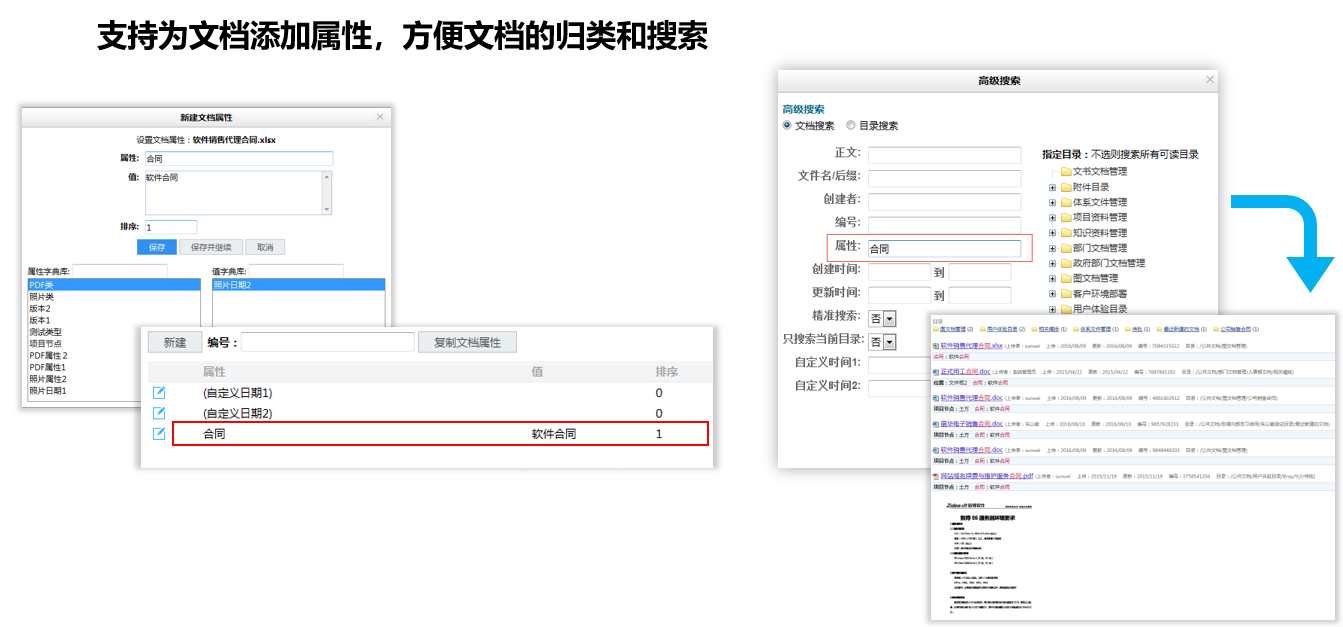
Task: Click the 文书文档管理 folder icon
Action: point(1066,172)
